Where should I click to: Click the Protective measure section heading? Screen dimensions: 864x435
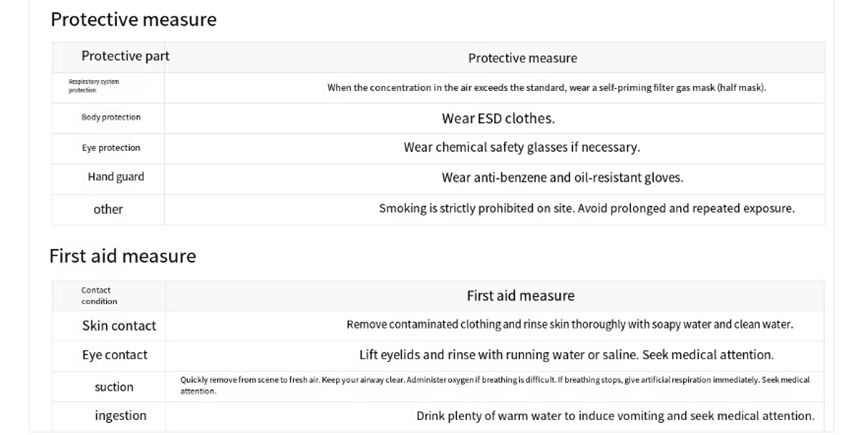coord(133,19)
